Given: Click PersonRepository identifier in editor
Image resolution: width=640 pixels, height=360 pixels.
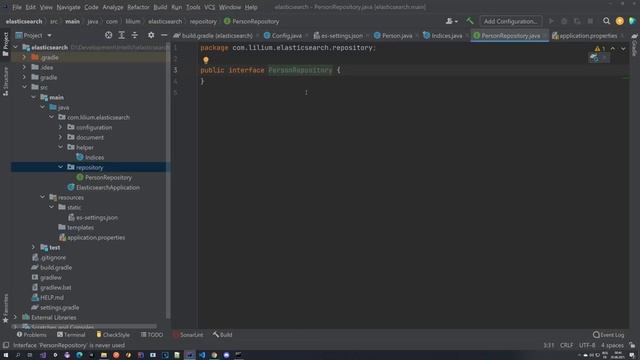Looking at the screenshot, I should click(x=300, y=70).
